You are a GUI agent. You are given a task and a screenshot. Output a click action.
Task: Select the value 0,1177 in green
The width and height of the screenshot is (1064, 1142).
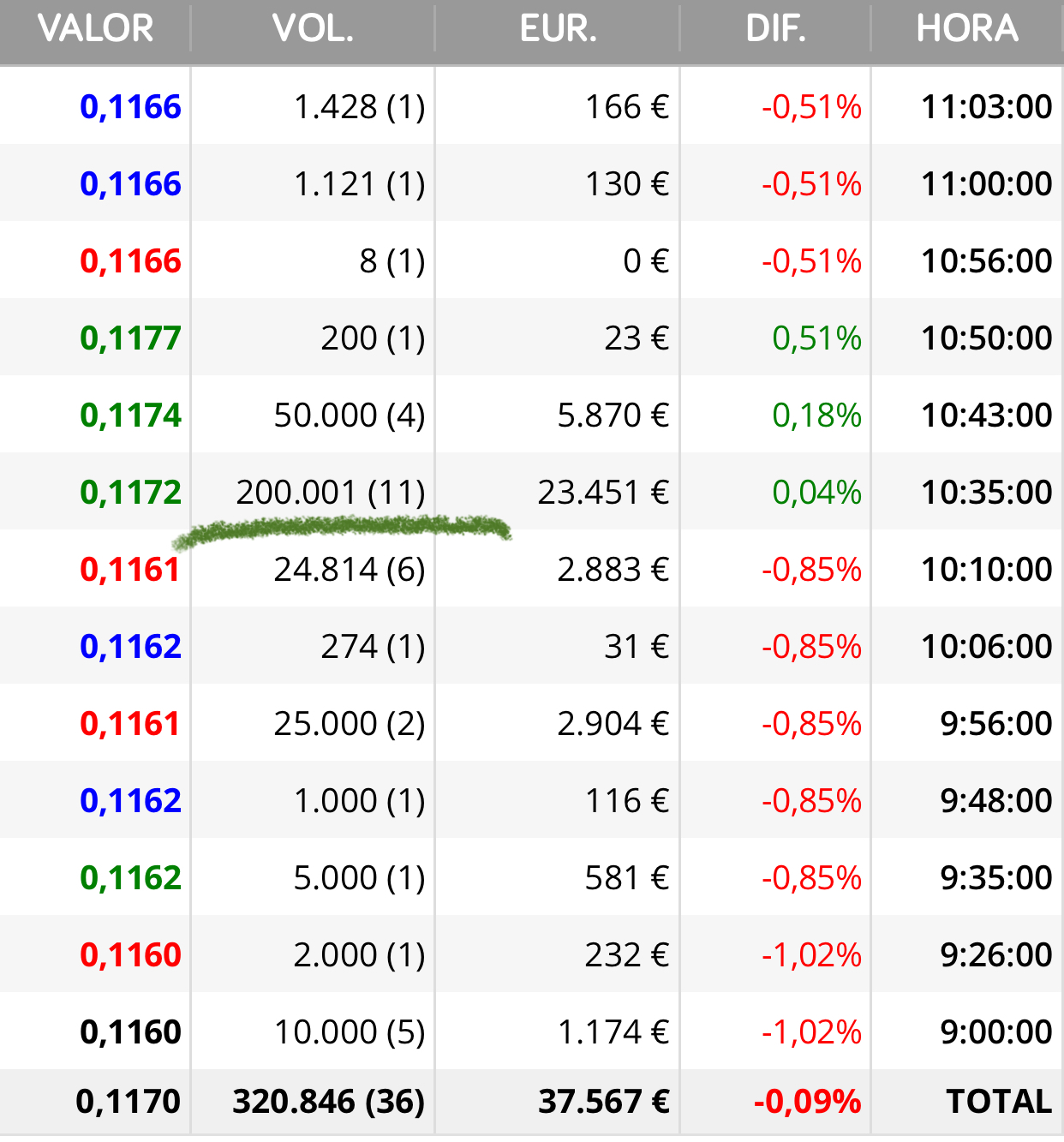(x=130, y=338)
